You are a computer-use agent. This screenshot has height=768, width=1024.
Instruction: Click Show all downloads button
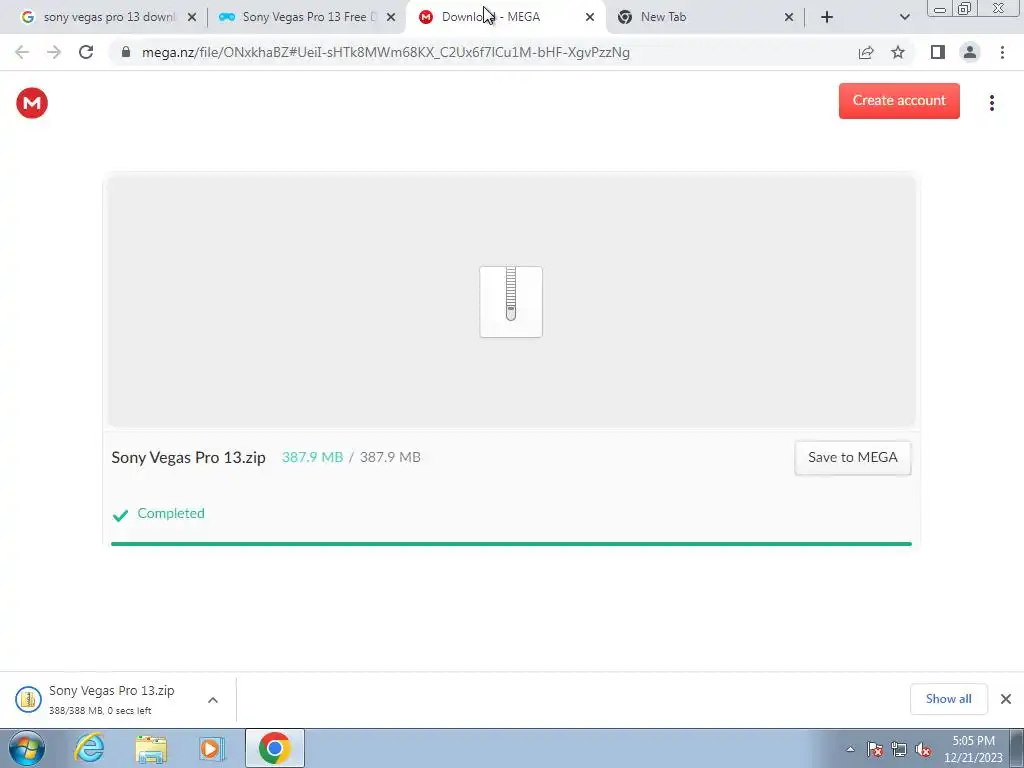pyautogui.click(x=948, y=699)
